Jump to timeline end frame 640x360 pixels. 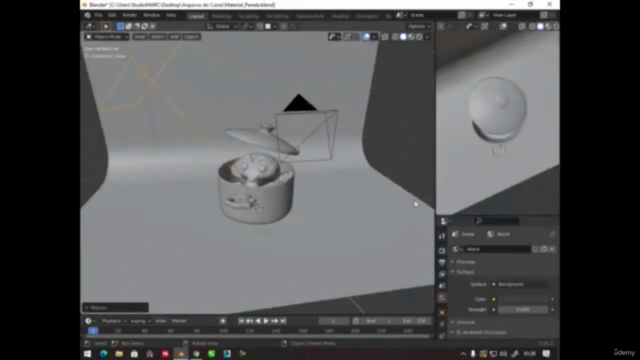pyautogui.click(x=283, y=321)
